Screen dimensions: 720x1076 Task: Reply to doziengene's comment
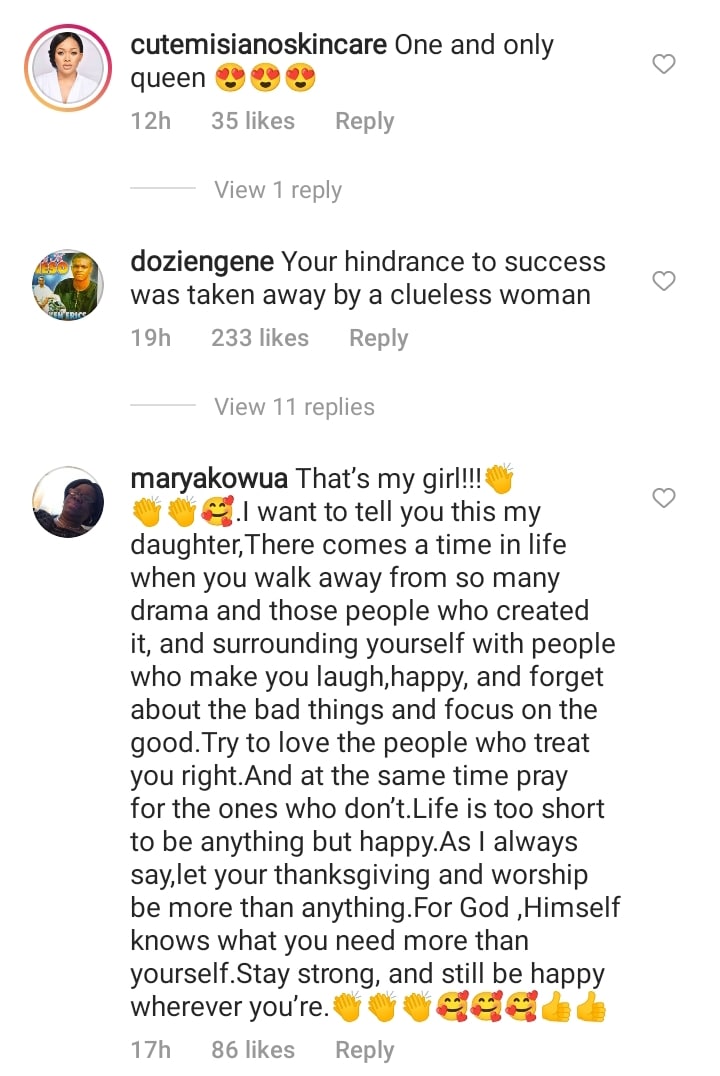pos(378,338)
